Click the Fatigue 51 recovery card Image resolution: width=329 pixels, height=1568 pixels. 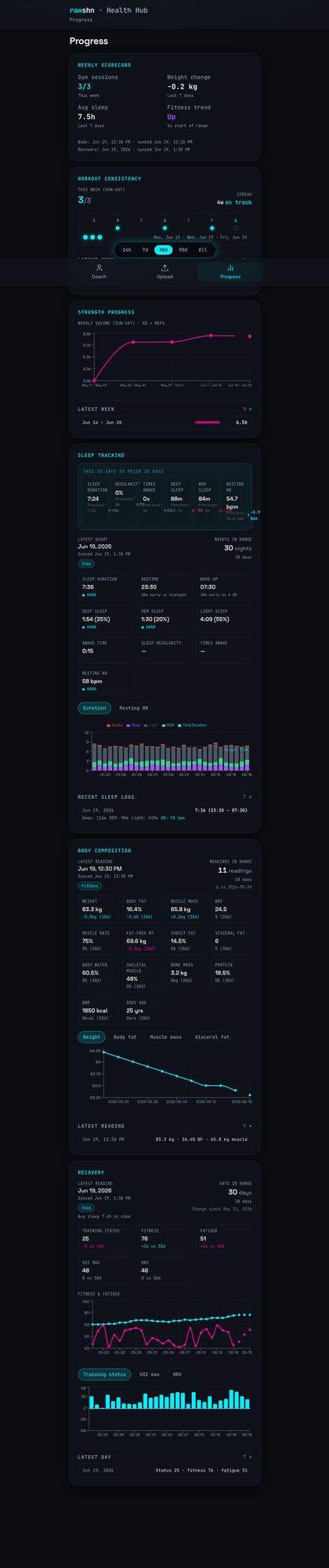coord(223,1238)
